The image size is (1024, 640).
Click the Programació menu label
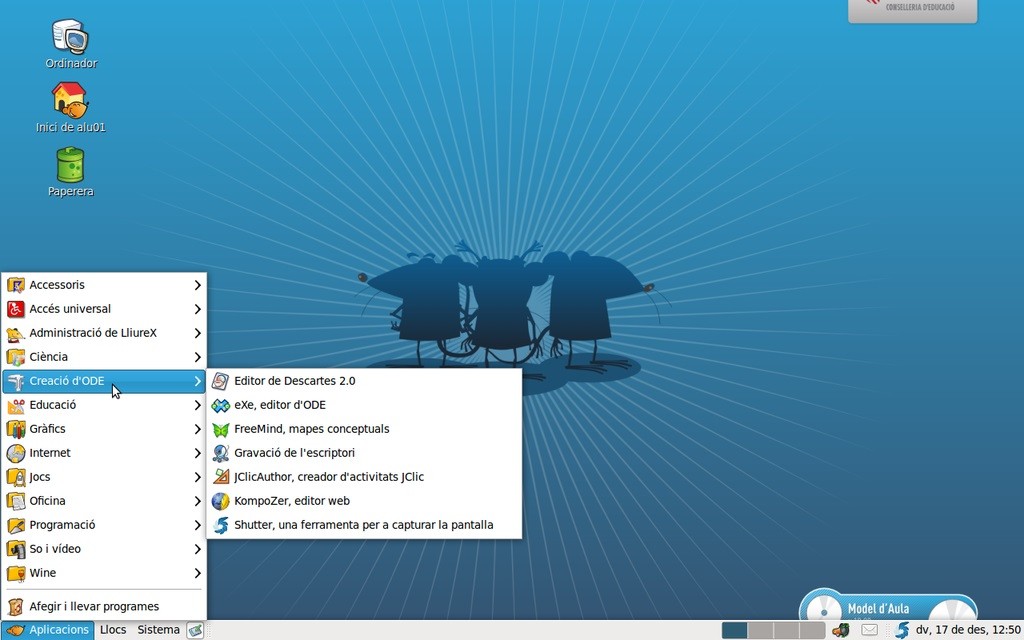[62, 525]
